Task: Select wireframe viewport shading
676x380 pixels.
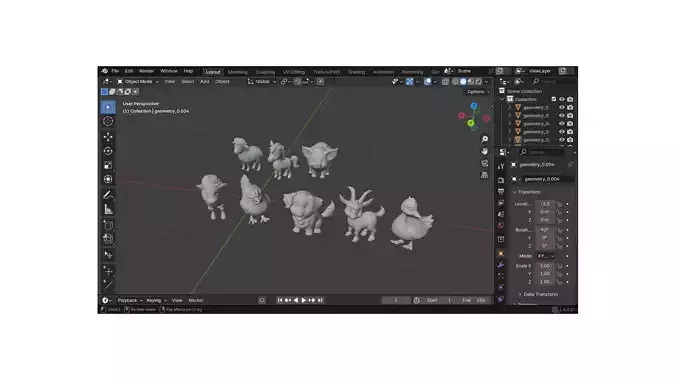Action: (x=455, y=82)
